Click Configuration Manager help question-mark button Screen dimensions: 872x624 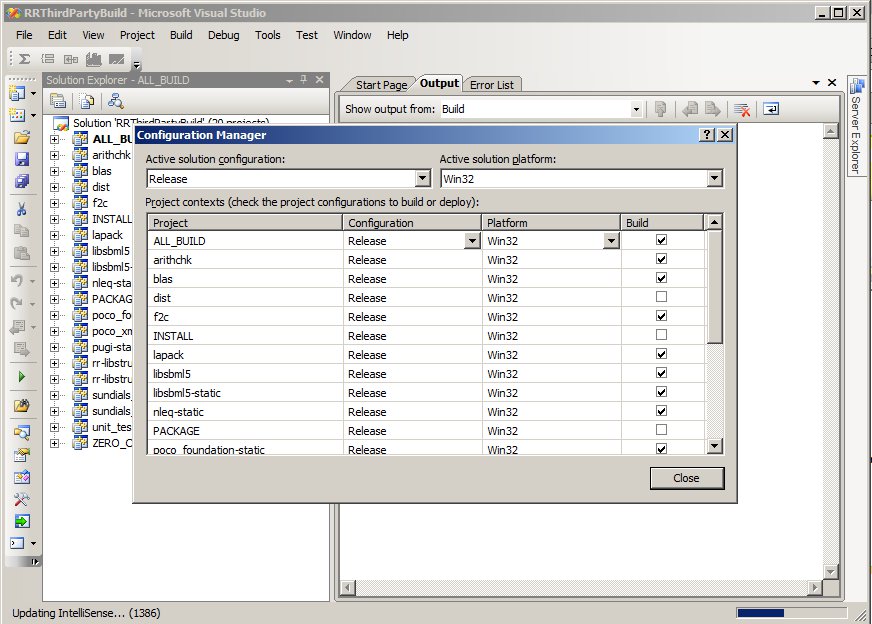coord(706,135)
